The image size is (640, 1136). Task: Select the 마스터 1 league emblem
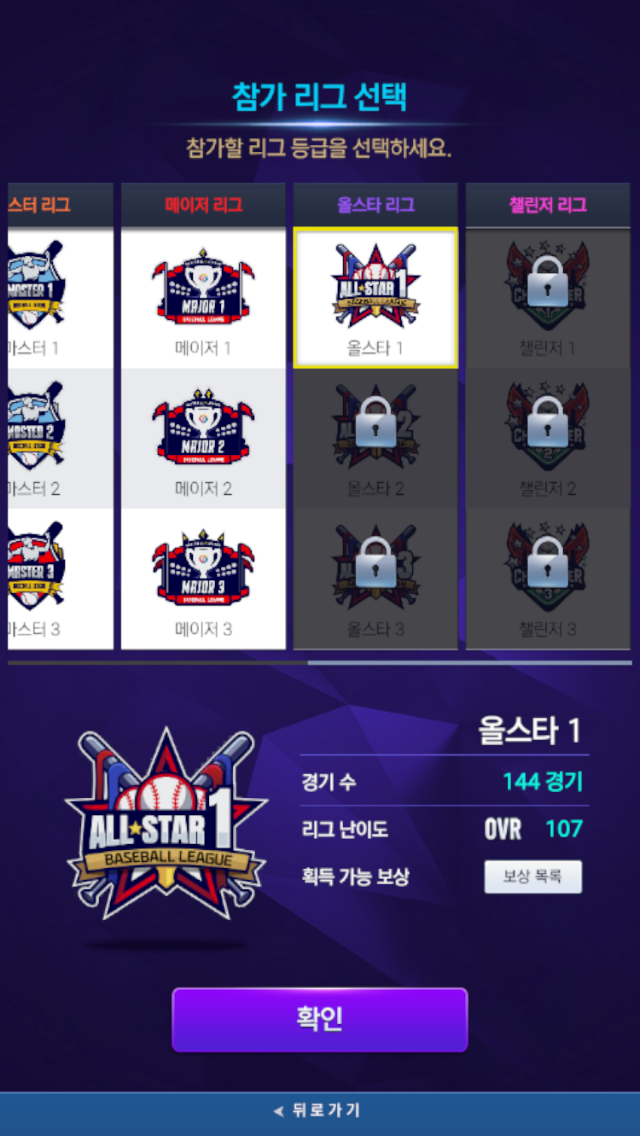click(36, 283)
